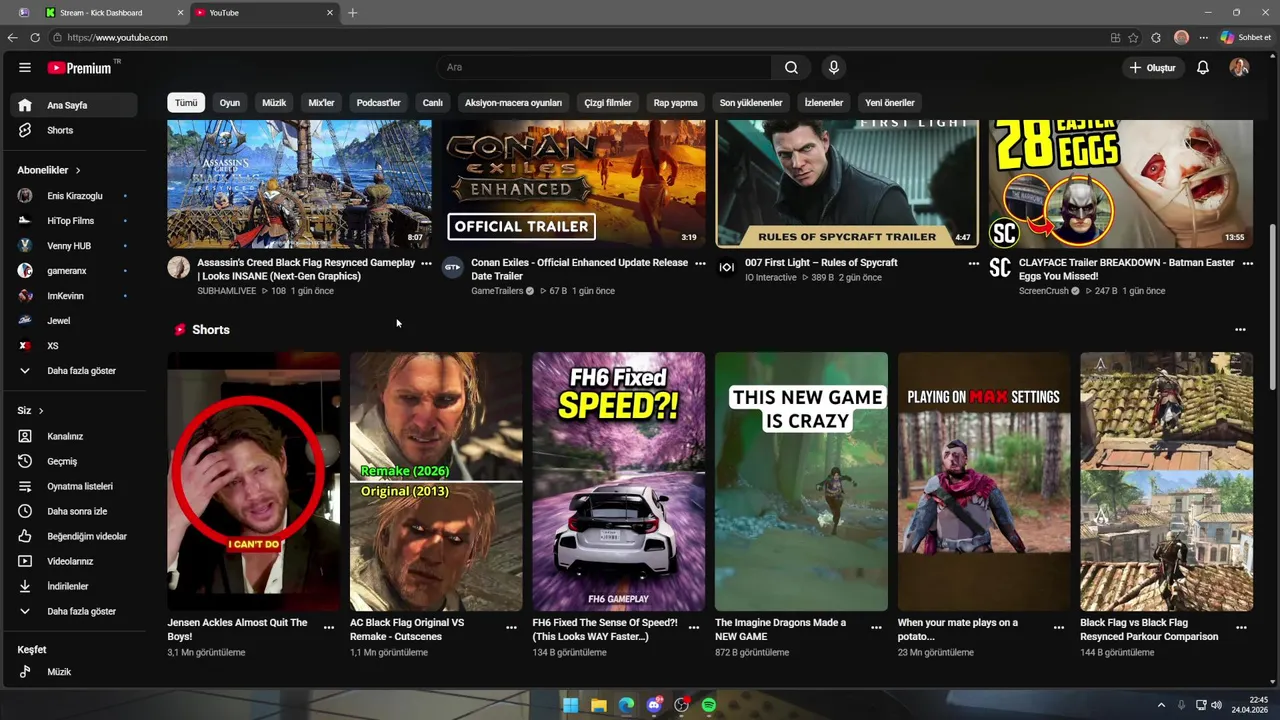Open HiTop Films channel
Image resolution: width=1280 pixels, height=720 pixels.
pyautogui.click(x=73, y=221)
